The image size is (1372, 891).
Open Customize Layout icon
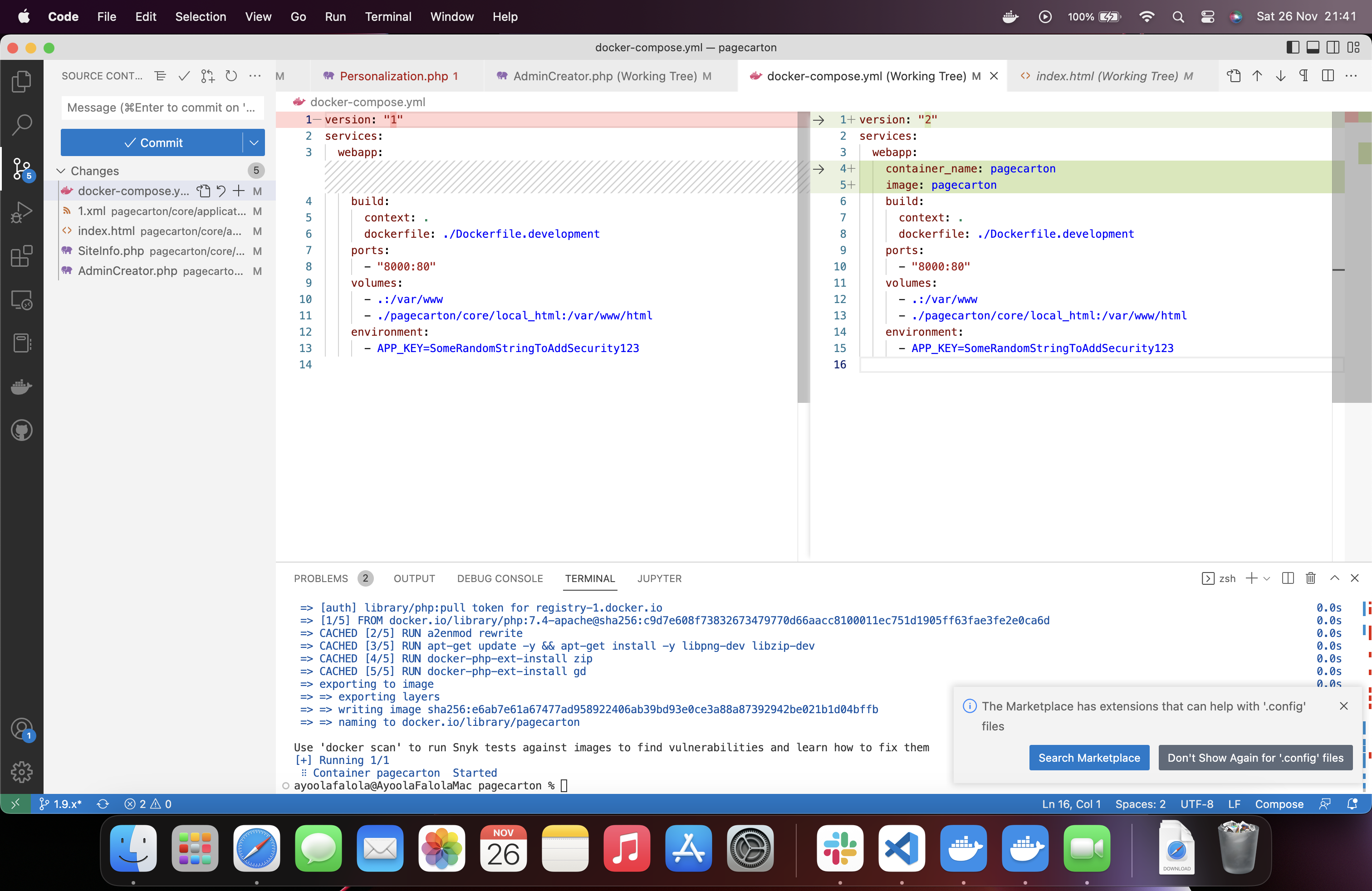coord(1353,47)
